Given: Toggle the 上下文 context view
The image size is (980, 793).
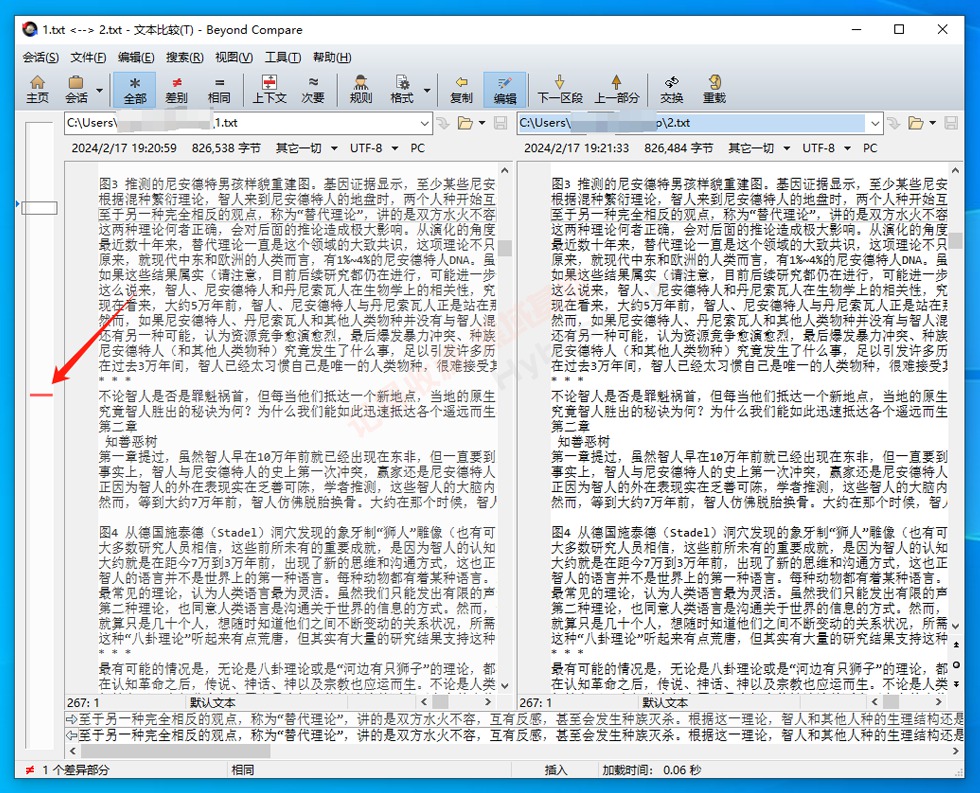Looking at the screenshot, I should tap(269, 89).
